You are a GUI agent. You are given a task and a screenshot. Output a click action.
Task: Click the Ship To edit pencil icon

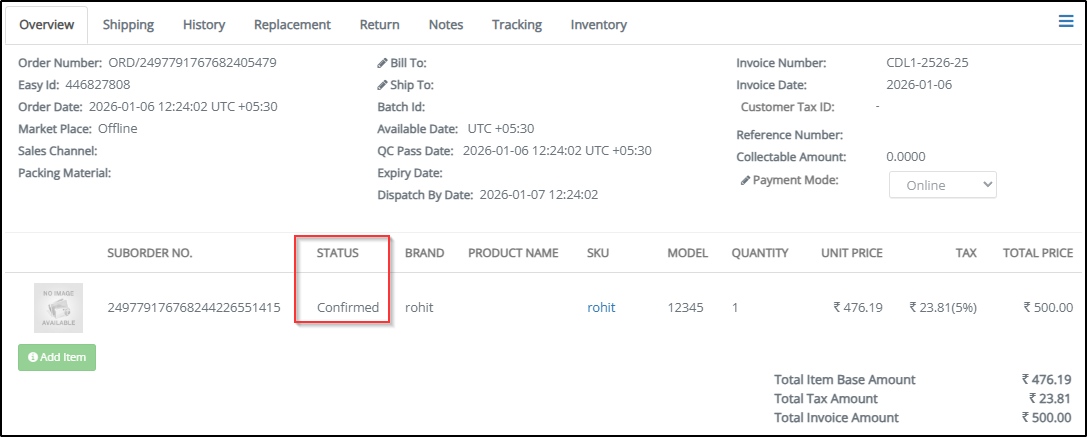(x=382, y=85)
